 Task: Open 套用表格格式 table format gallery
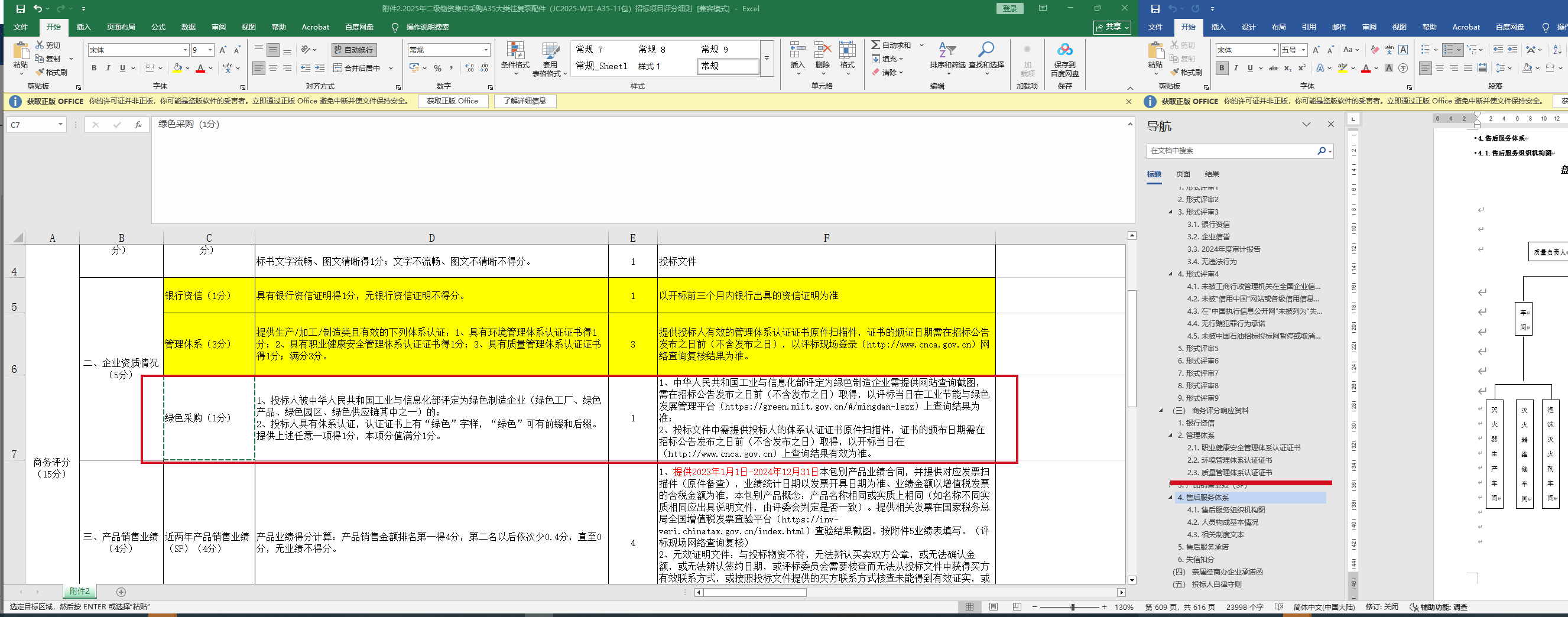[x=550, y=59]
